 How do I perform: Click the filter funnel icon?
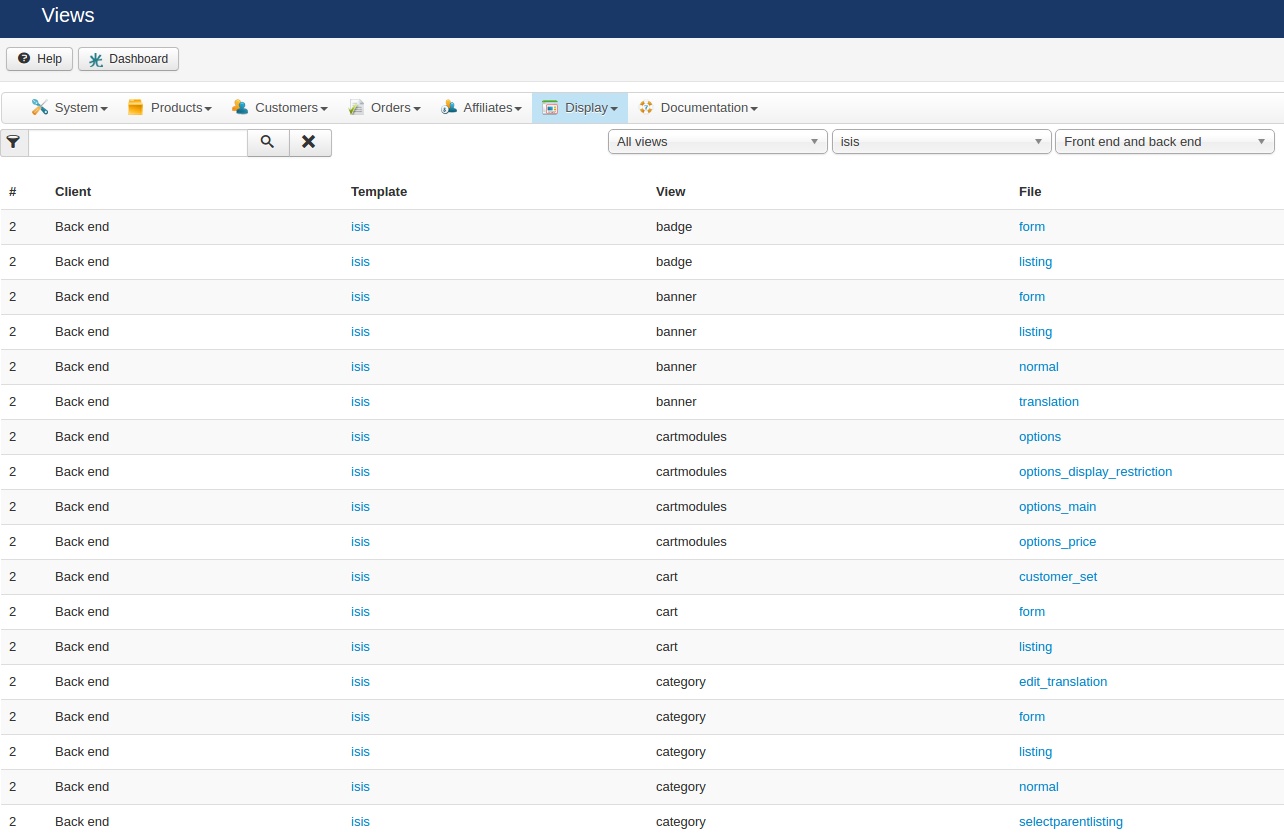[13, 142]
